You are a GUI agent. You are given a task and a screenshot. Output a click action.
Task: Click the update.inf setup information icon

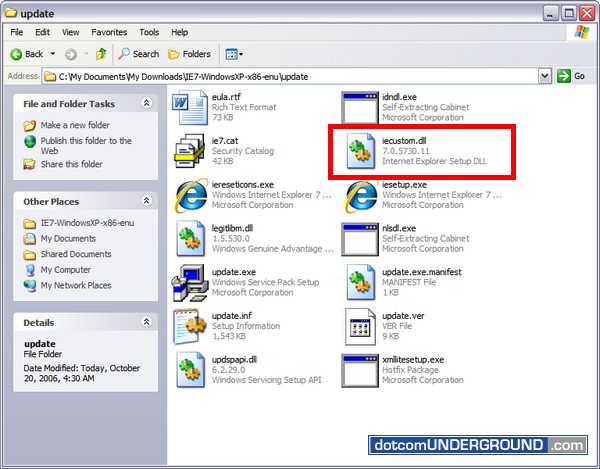point(190,326)
